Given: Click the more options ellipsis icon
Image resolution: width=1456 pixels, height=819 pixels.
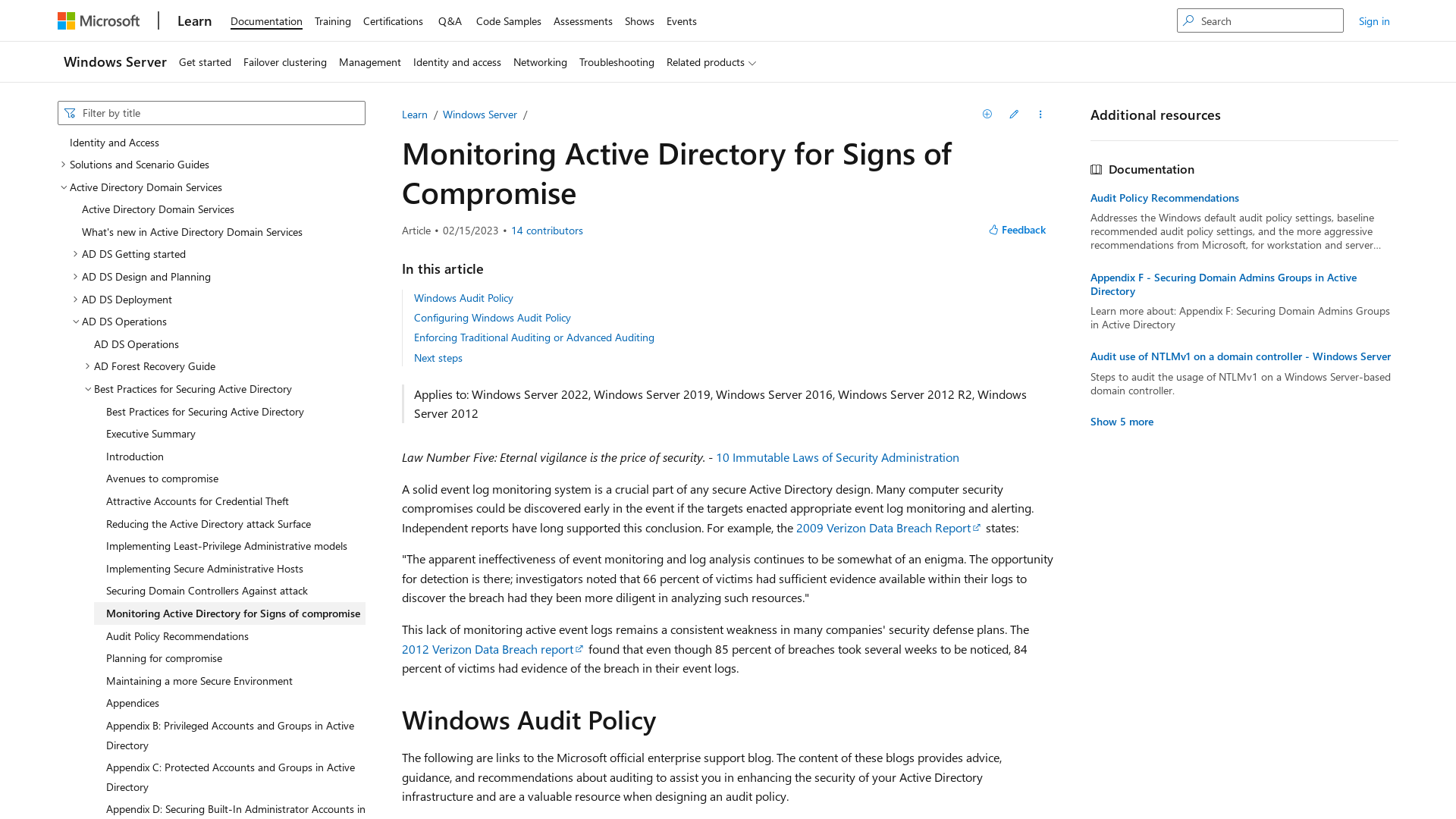Looking at the screenshot, I should [1041, 114].
